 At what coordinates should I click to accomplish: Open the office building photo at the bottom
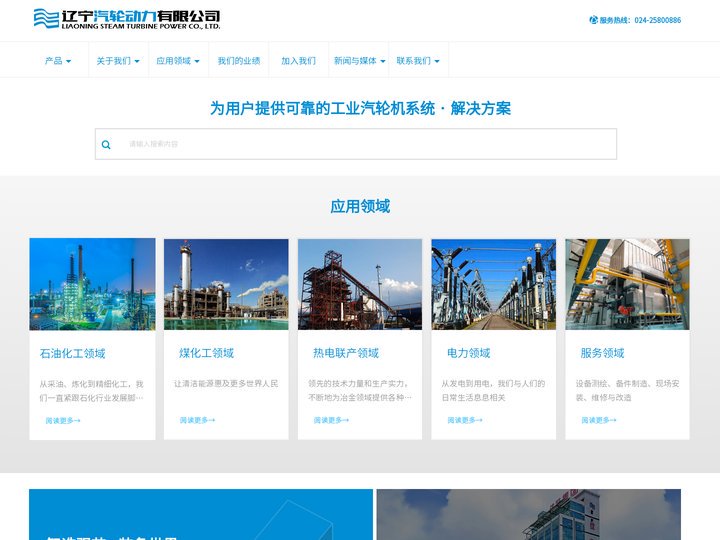tap(529, 514)
